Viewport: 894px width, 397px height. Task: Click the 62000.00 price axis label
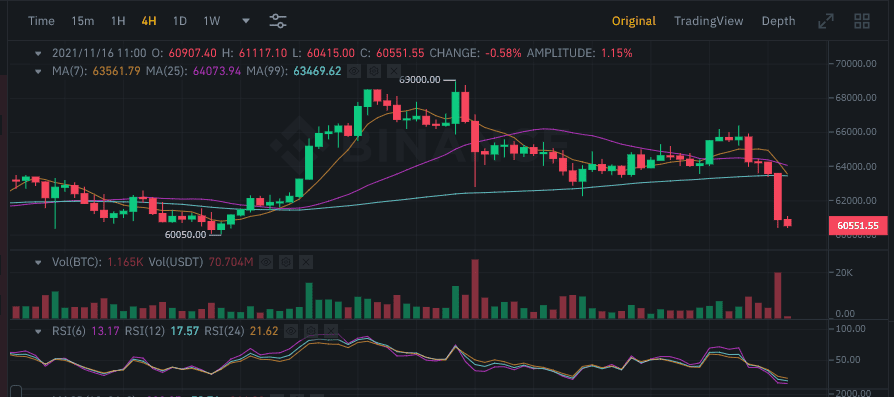857,201
